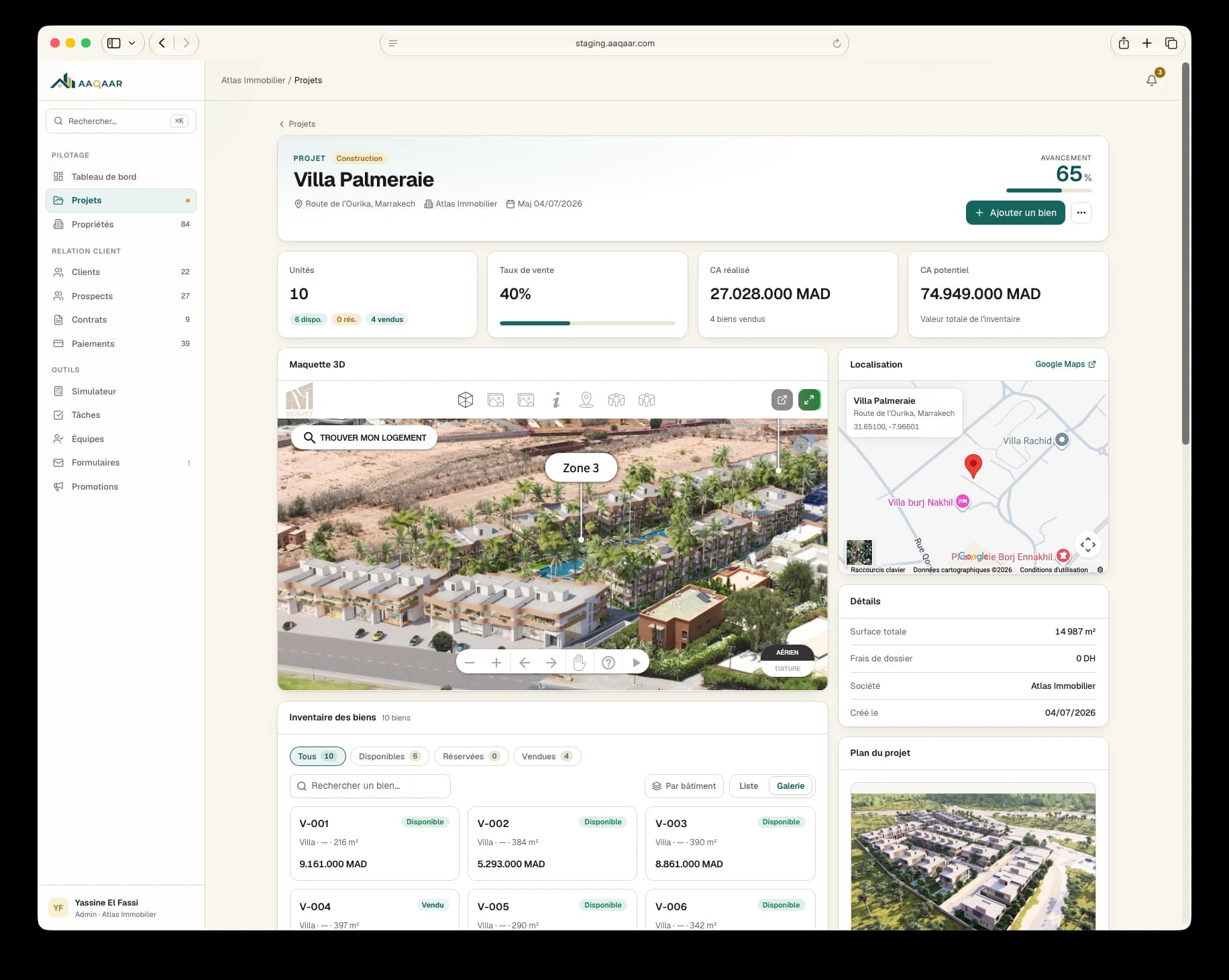Click the red Villa Palmeraie map pin

click(973, 466)
